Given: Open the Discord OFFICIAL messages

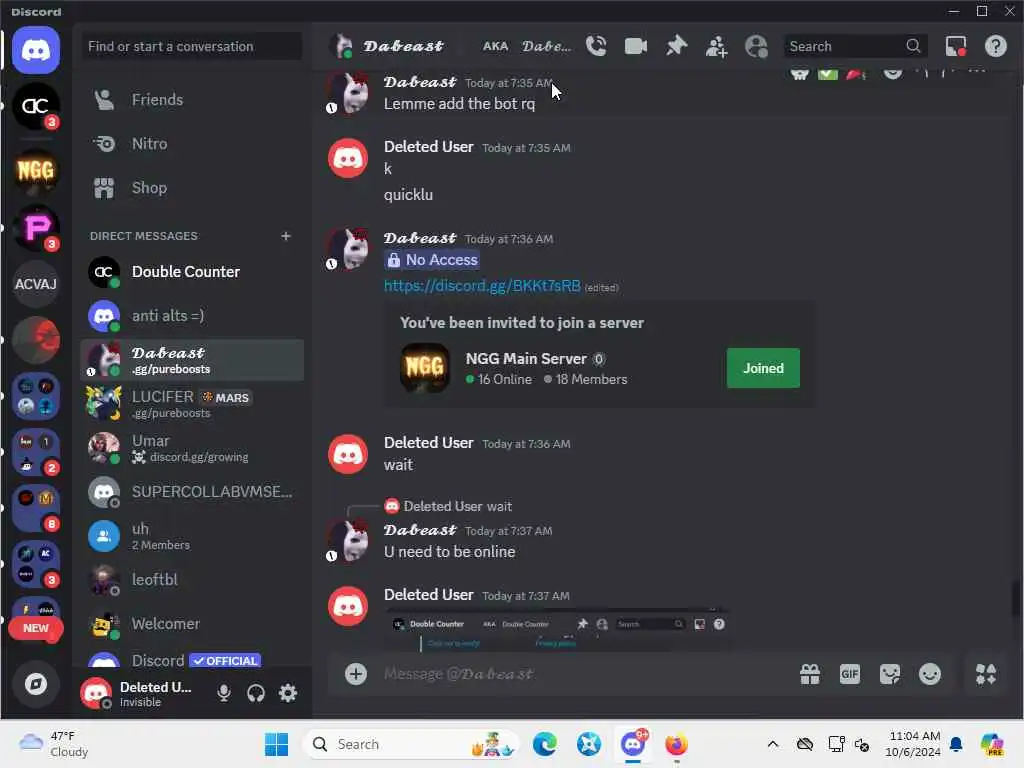Looking at the screenshot, I should [192, 659].
